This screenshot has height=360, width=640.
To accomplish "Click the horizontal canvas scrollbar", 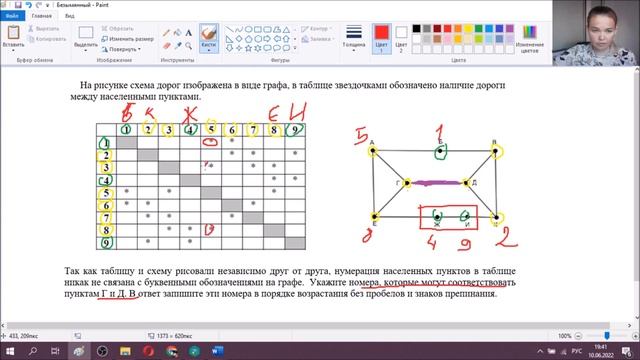I will [308, 325].
